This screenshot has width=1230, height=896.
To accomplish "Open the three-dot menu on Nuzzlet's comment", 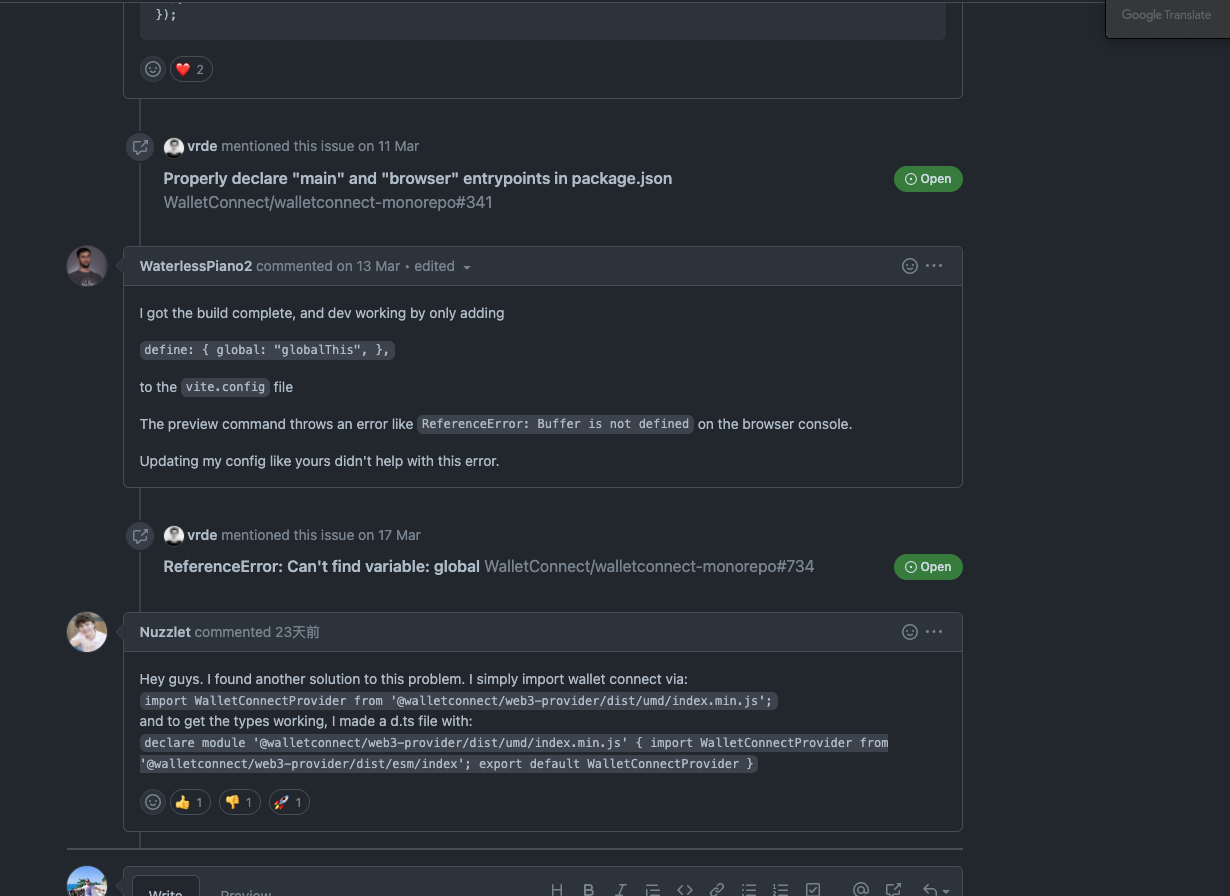I will tap(934, 632).
